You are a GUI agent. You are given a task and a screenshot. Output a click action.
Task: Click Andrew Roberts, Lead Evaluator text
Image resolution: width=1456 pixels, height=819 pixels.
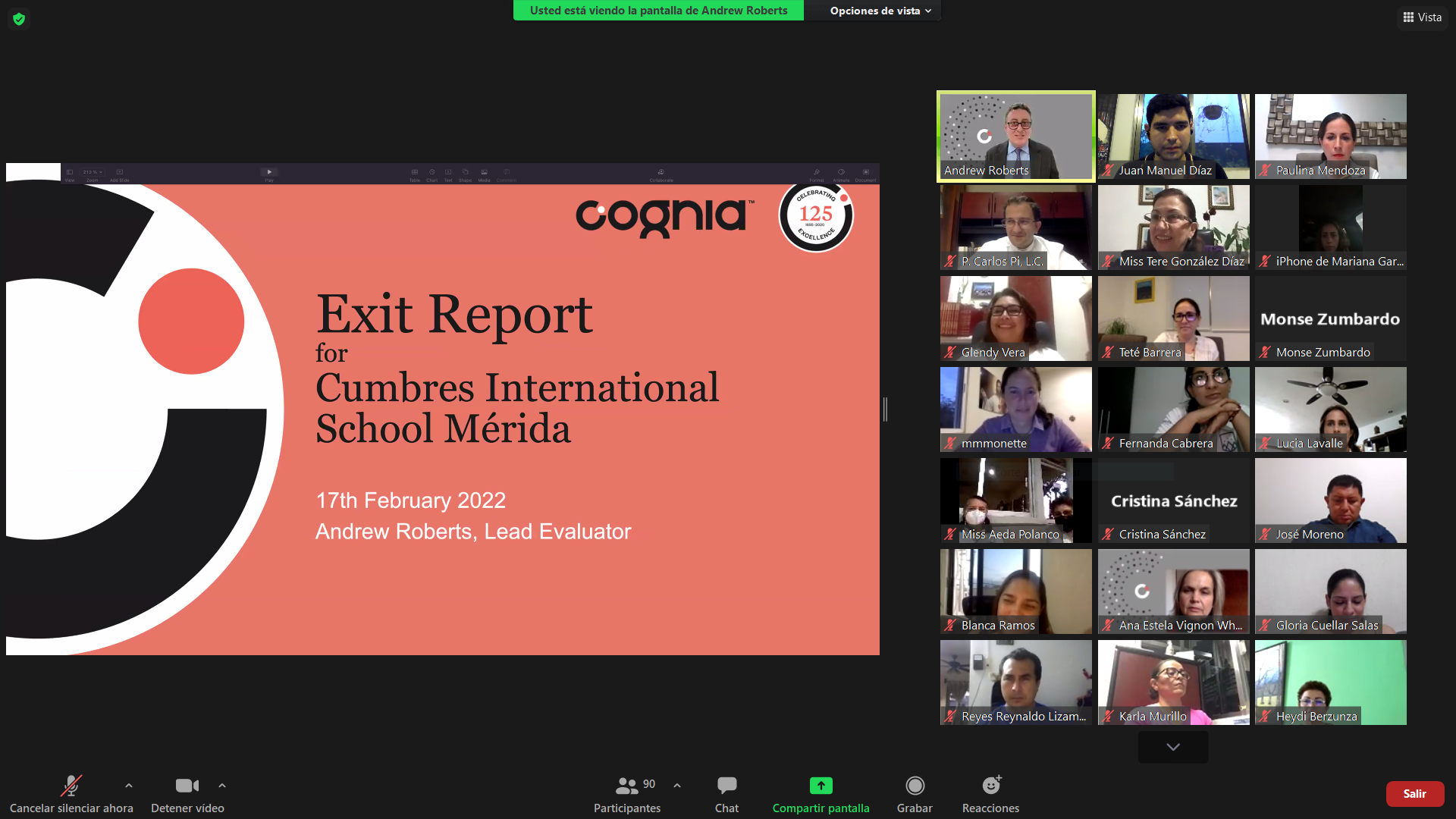pos(473,532)
